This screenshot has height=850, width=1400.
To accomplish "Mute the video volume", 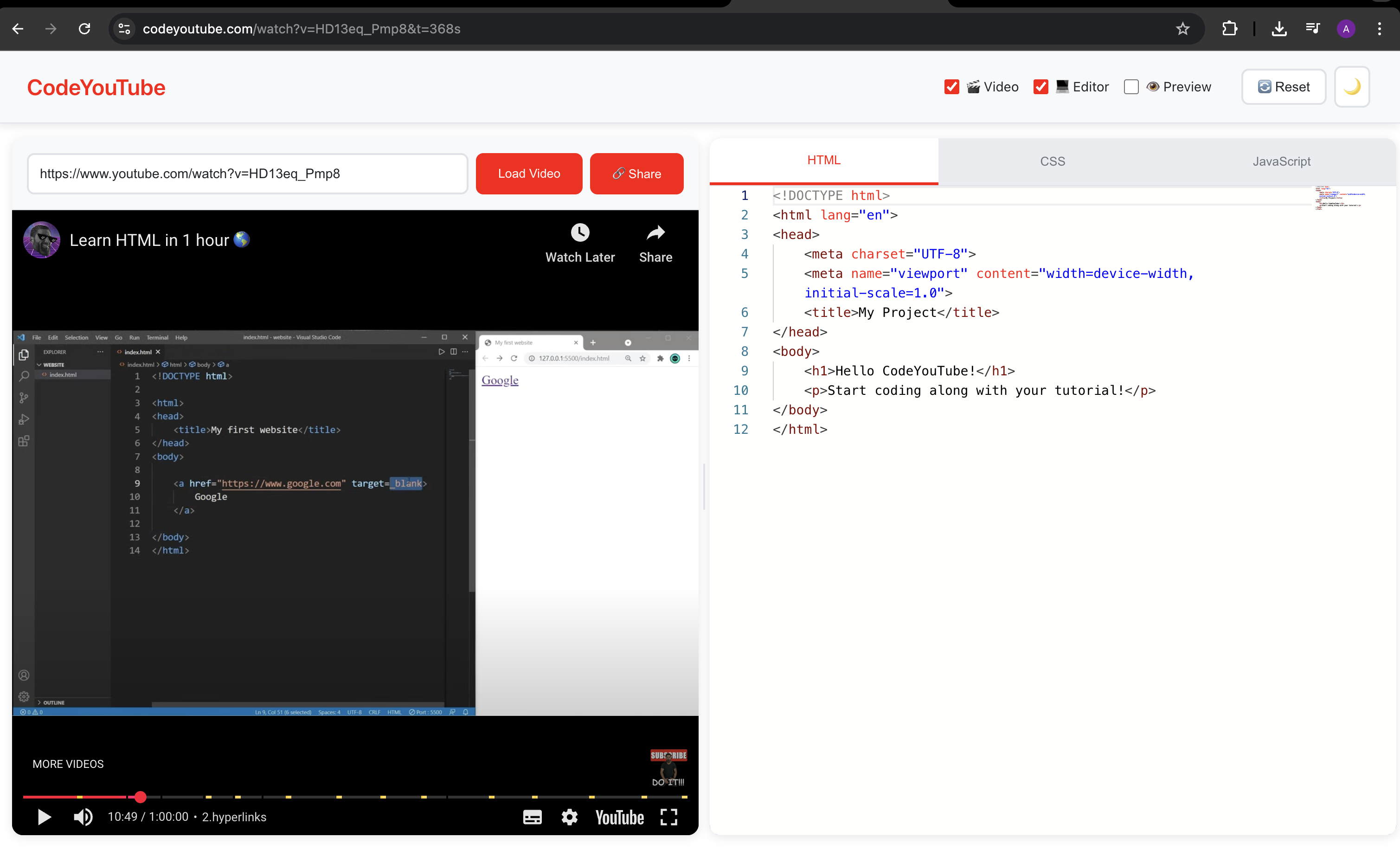I will (x=83, y=817).
